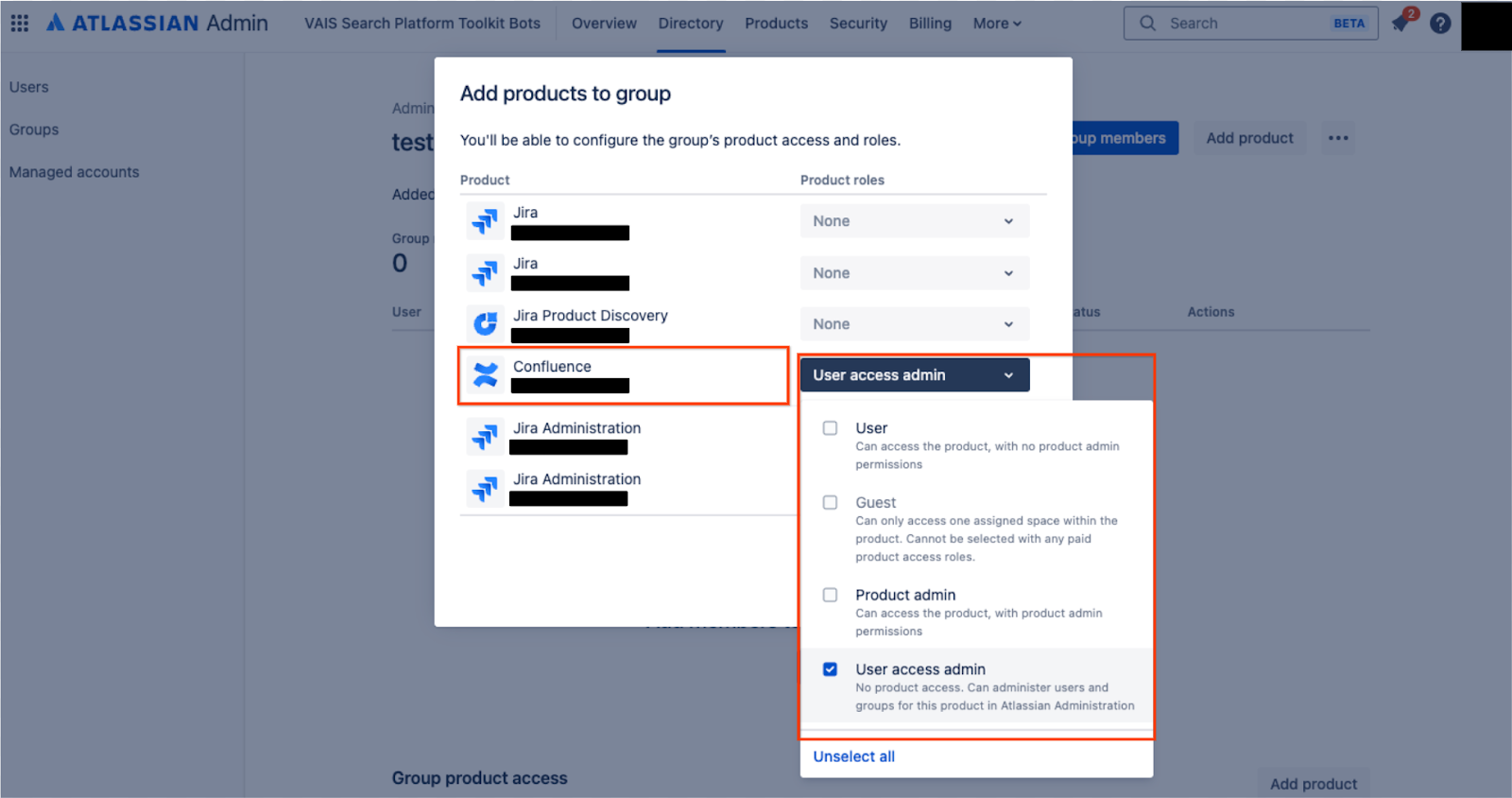Click the Confluence product icon
Screen dimensions: 1512x798
[x=486, y=375]
